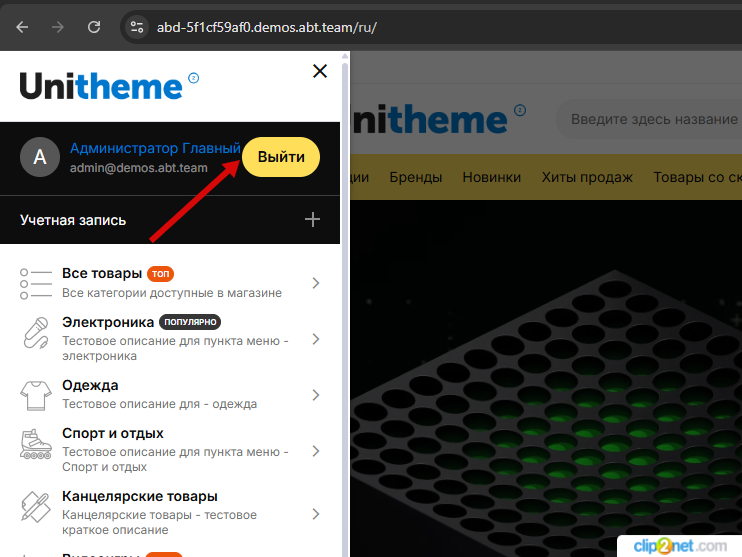742x557 pixels.
Task: Click the URL address bar text
Action: (x=266, y=27)
